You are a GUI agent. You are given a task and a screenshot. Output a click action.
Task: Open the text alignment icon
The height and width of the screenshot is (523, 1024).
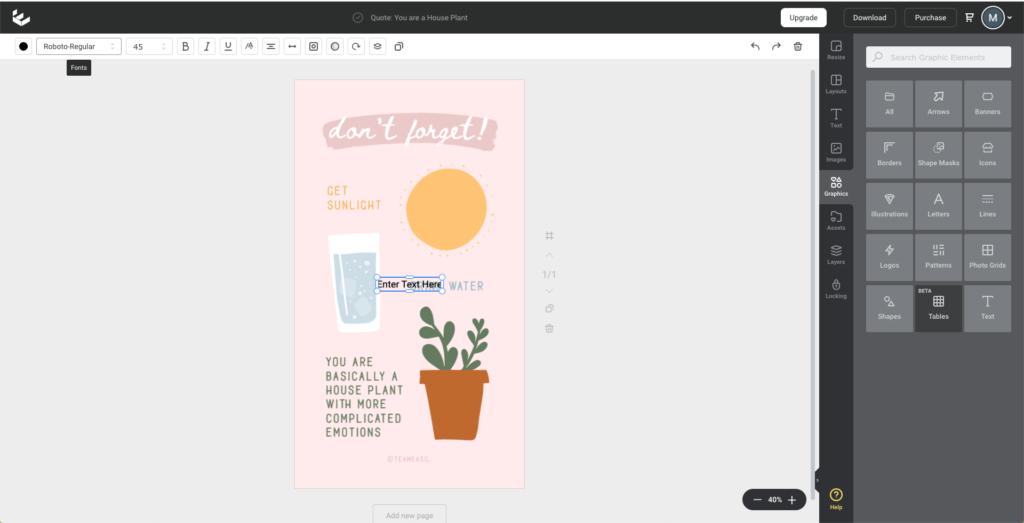(270, 47)
